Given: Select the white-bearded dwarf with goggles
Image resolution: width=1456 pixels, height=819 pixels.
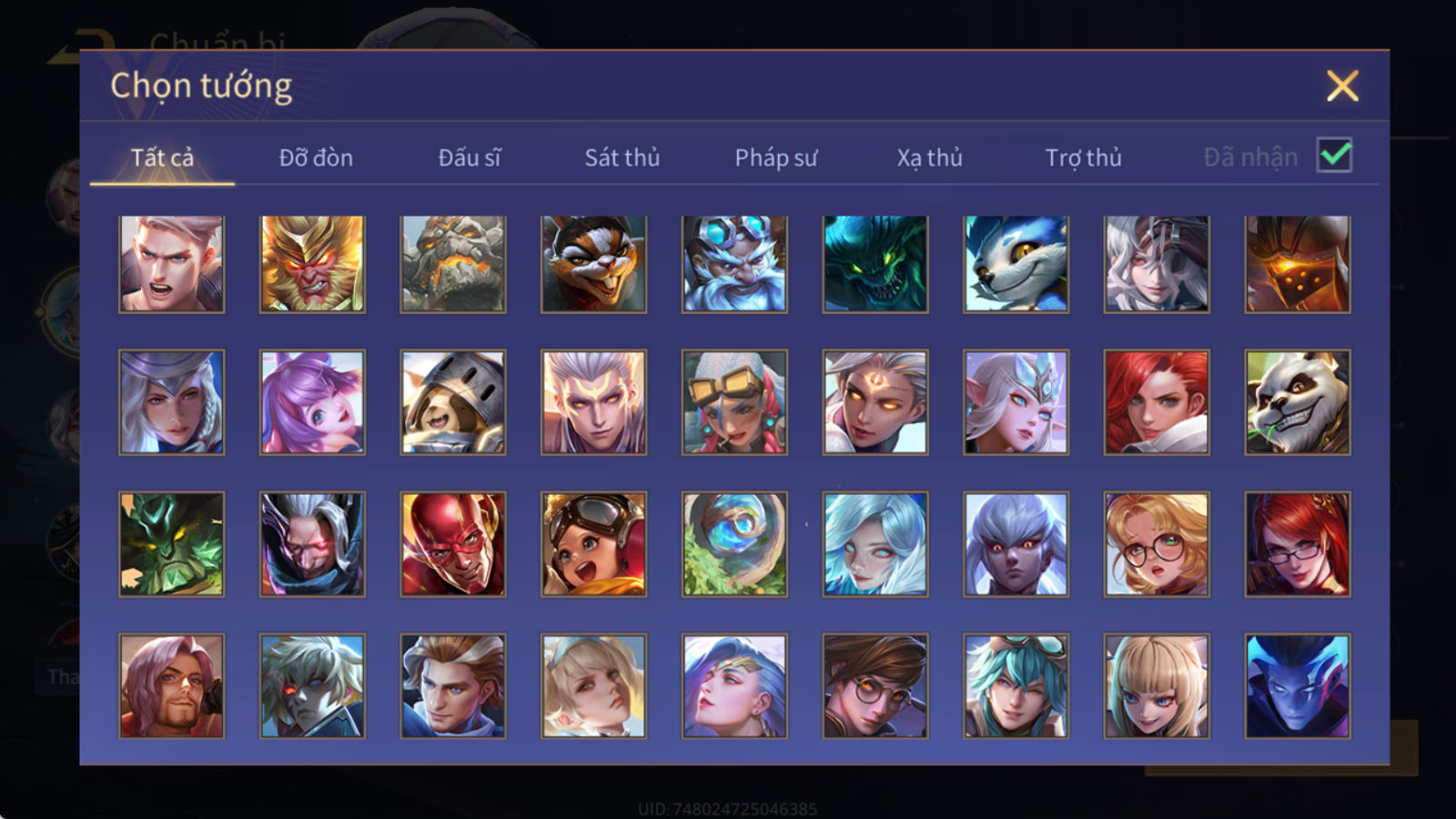Looking at the screenshot, I should click(734, 264).
